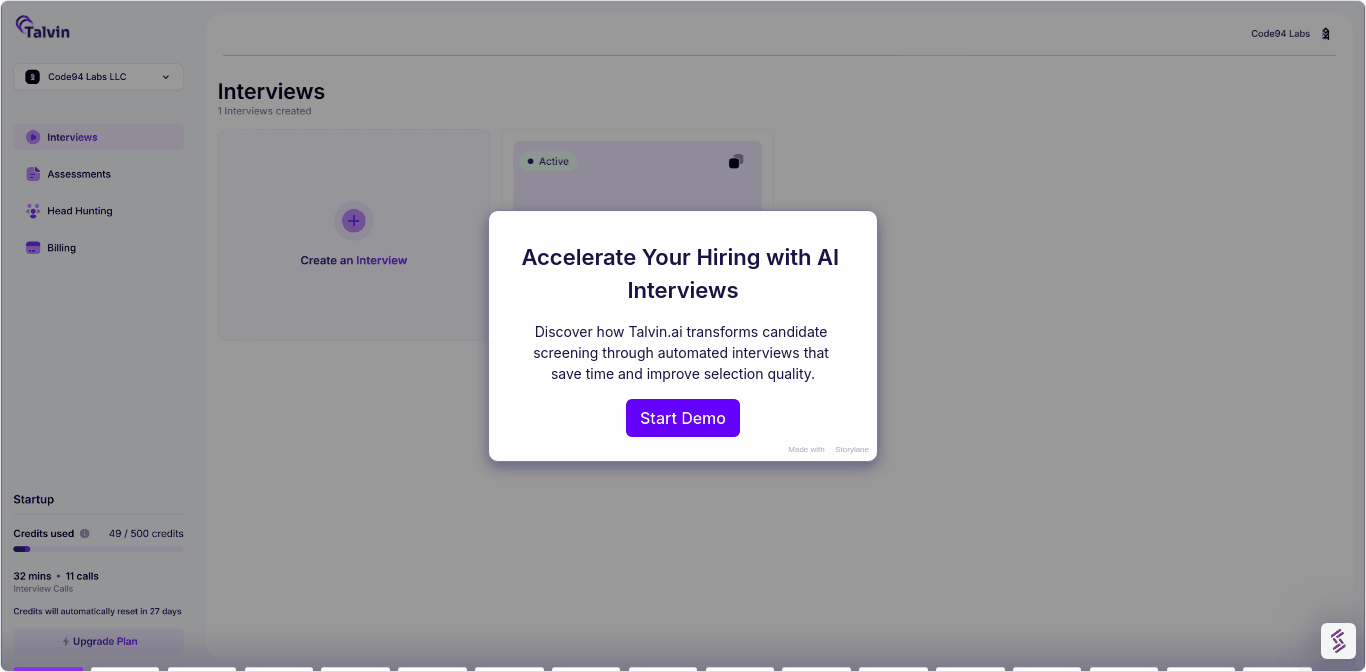
Task: Open the Interviews sidebar menu item
Action: (98, 137)
